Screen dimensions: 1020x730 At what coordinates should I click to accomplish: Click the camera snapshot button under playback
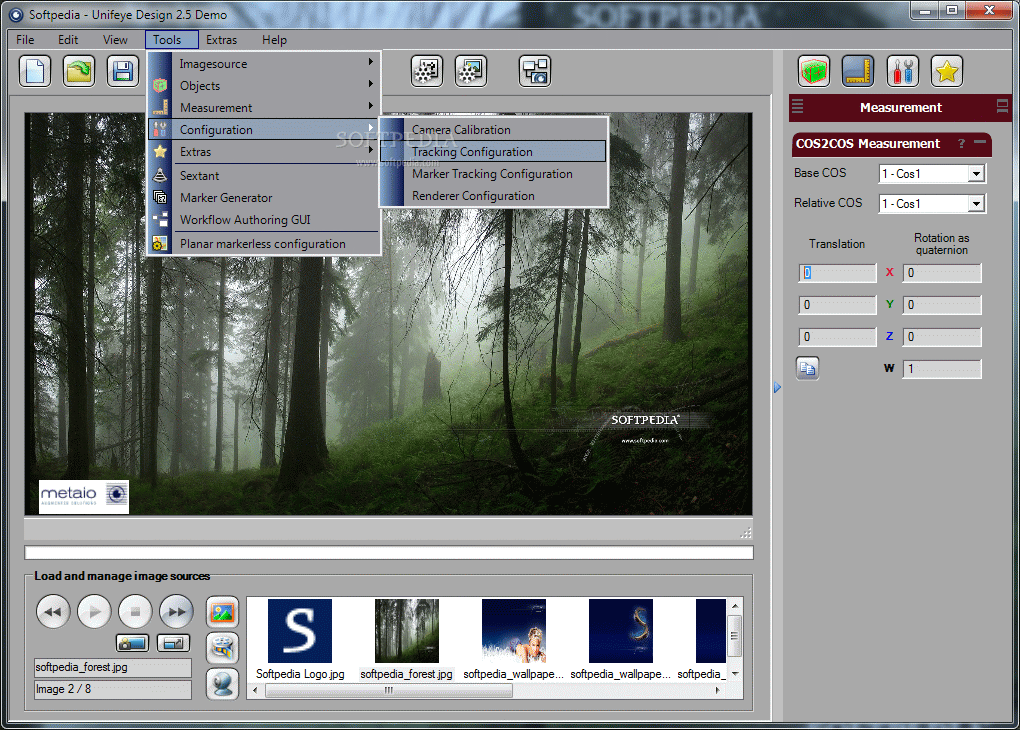(133, 643)
